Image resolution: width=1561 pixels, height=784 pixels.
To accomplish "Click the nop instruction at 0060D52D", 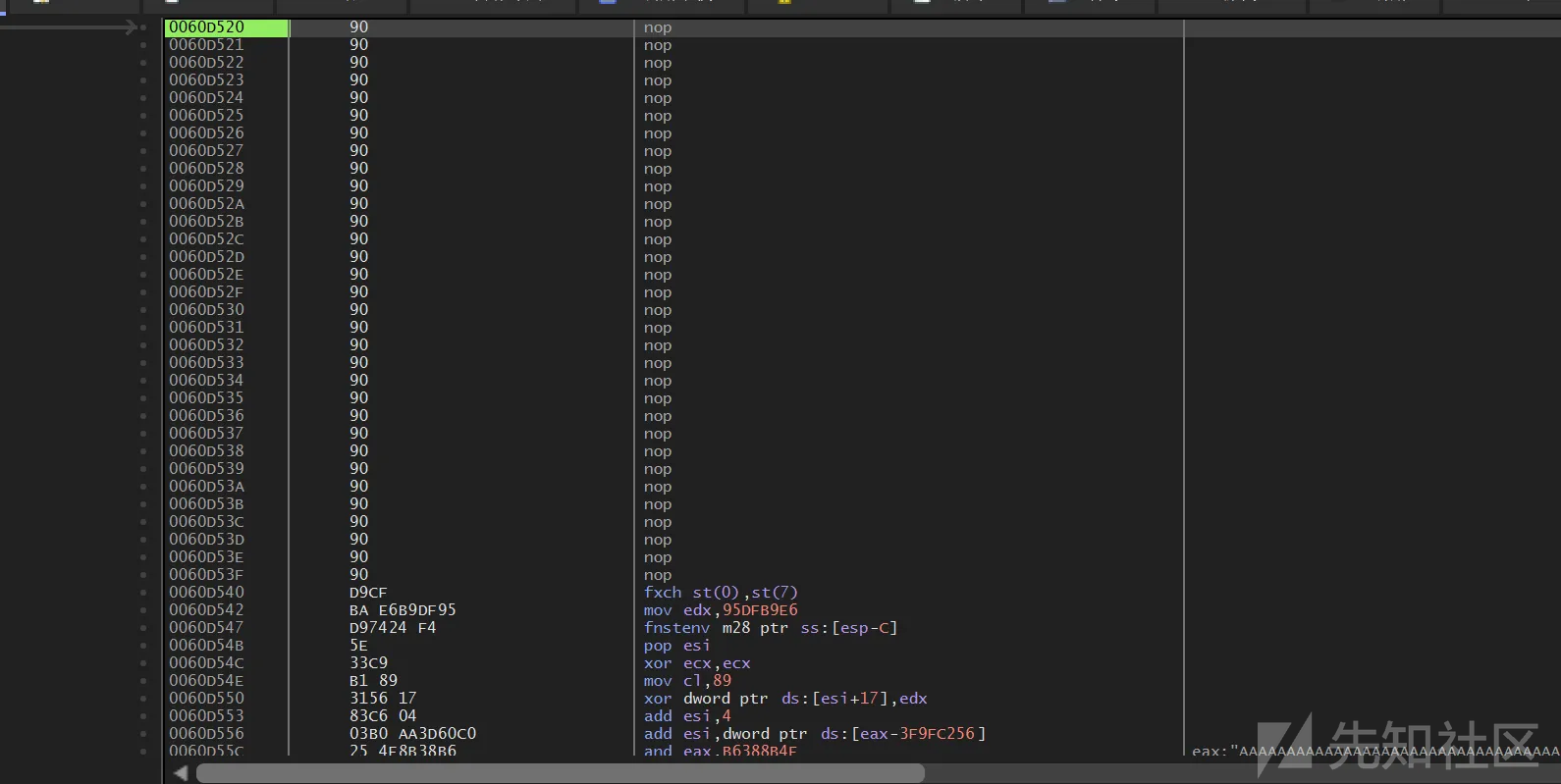I will 658,257.
